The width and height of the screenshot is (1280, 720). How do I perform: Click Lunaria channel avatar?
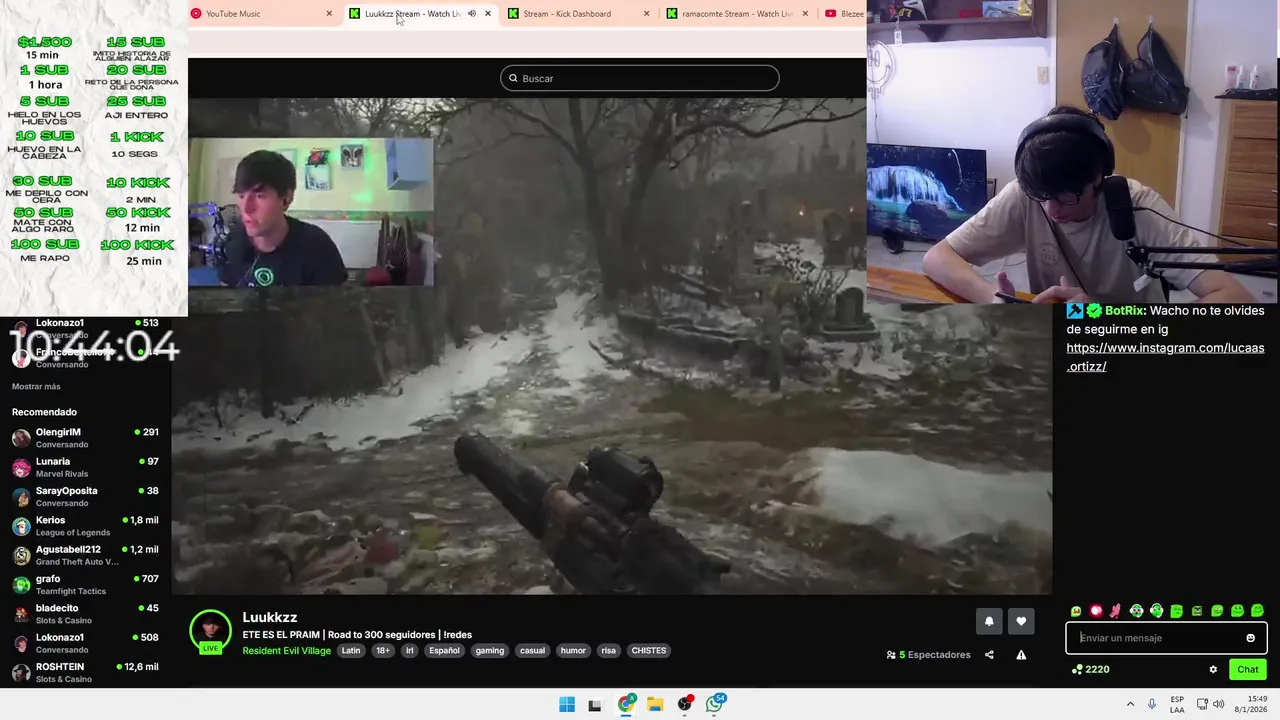pos(21,467)
